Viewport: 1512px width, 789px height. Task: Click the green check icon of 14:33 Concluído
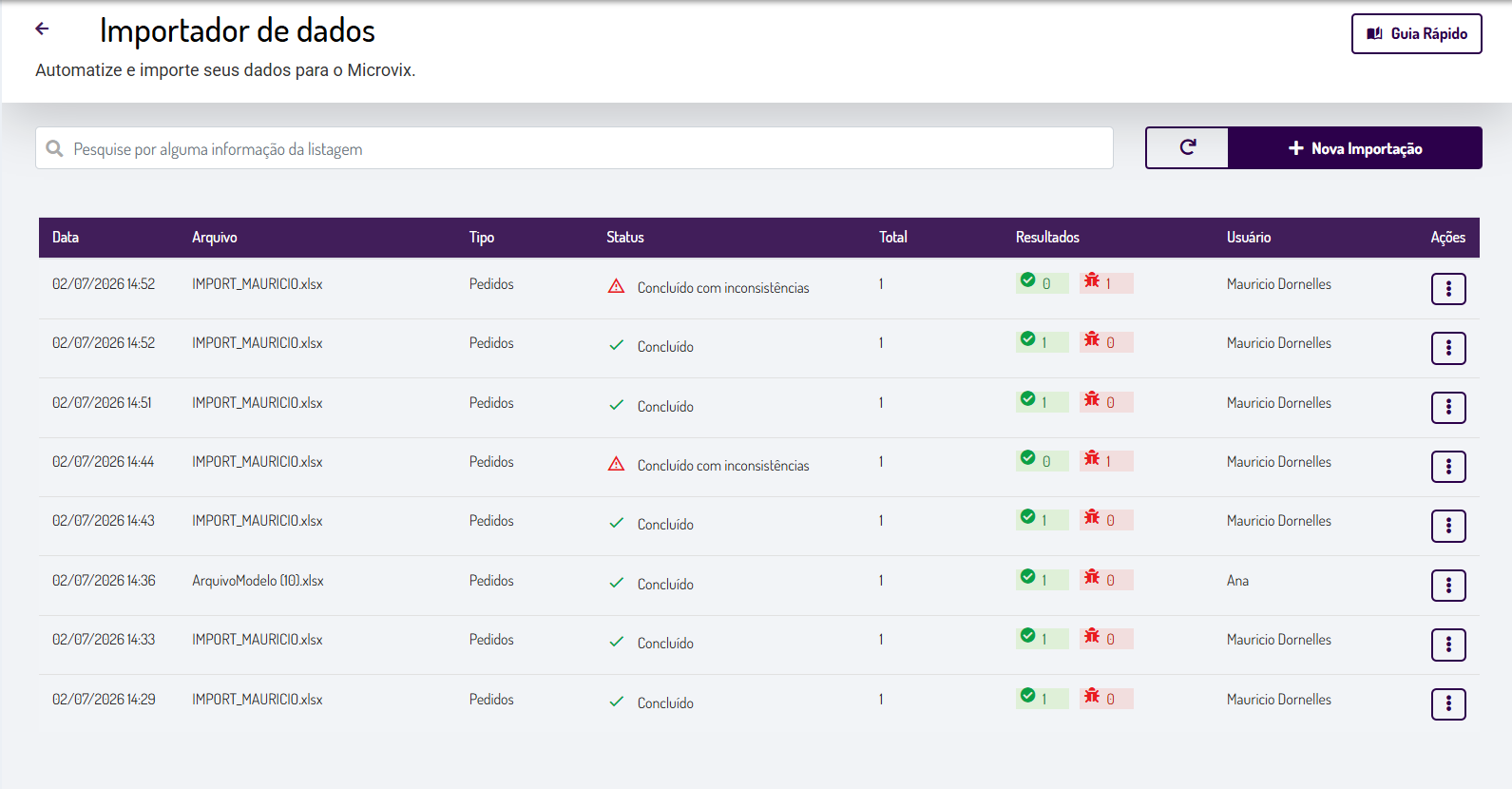click(616, 642)
